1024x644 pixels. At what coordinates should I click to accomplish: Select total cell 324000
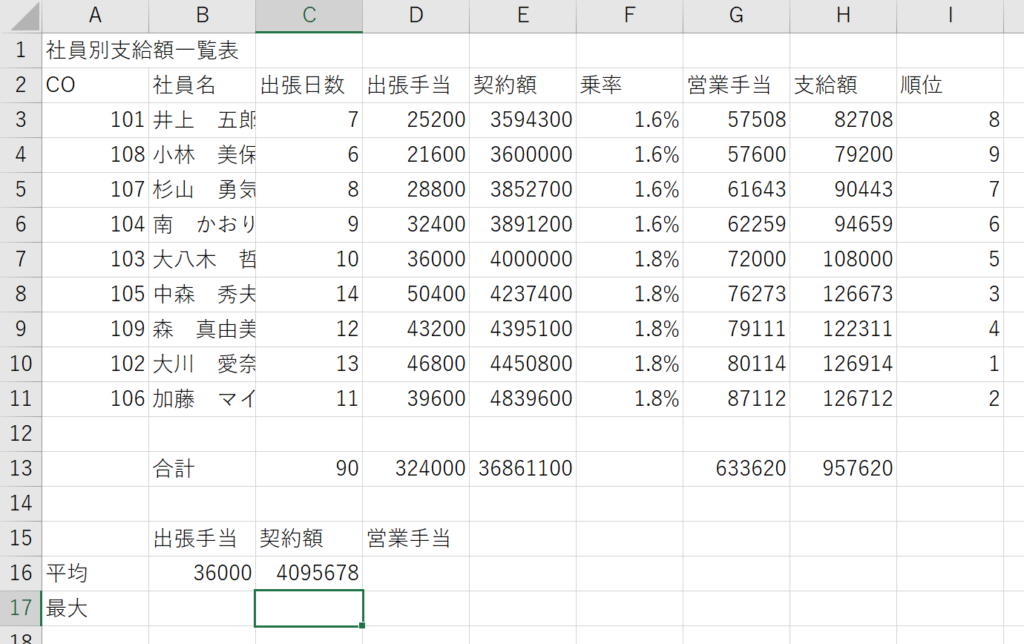416,468
